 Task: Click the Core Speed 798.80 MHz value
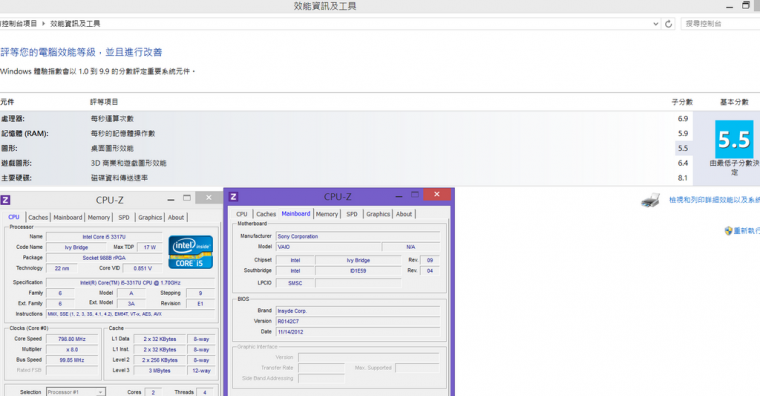coord(72,339)
